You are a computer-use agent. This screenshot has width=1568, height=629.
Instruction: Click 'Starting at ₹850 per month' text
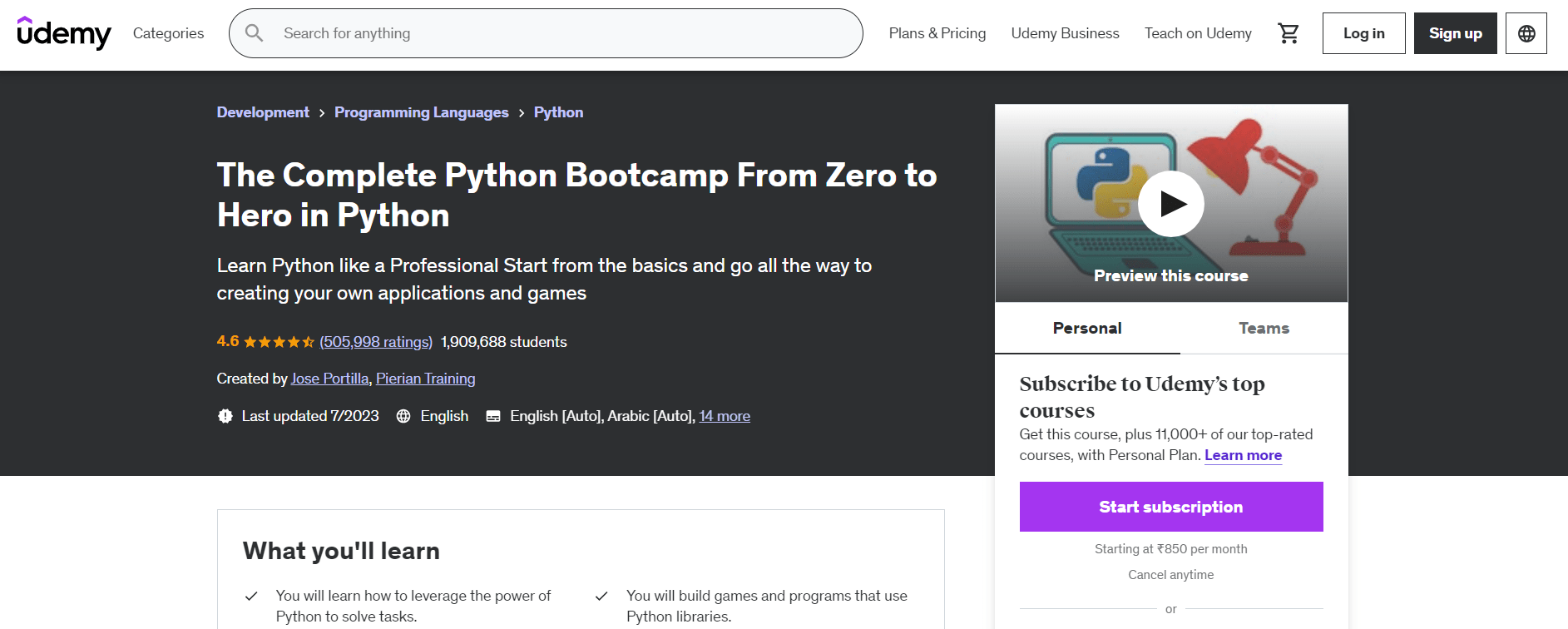coord(1171,549)
